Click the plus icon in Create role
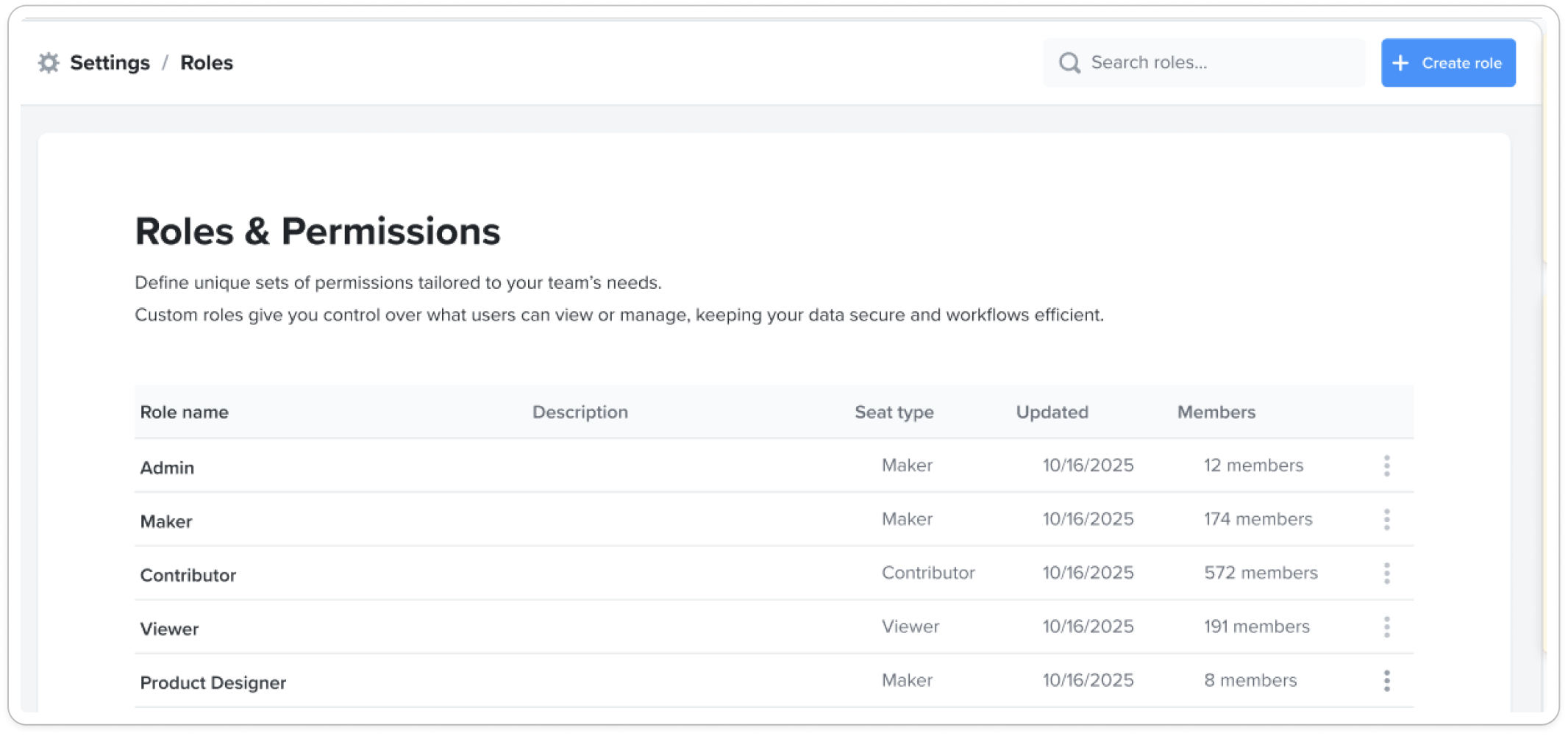 1401,63
